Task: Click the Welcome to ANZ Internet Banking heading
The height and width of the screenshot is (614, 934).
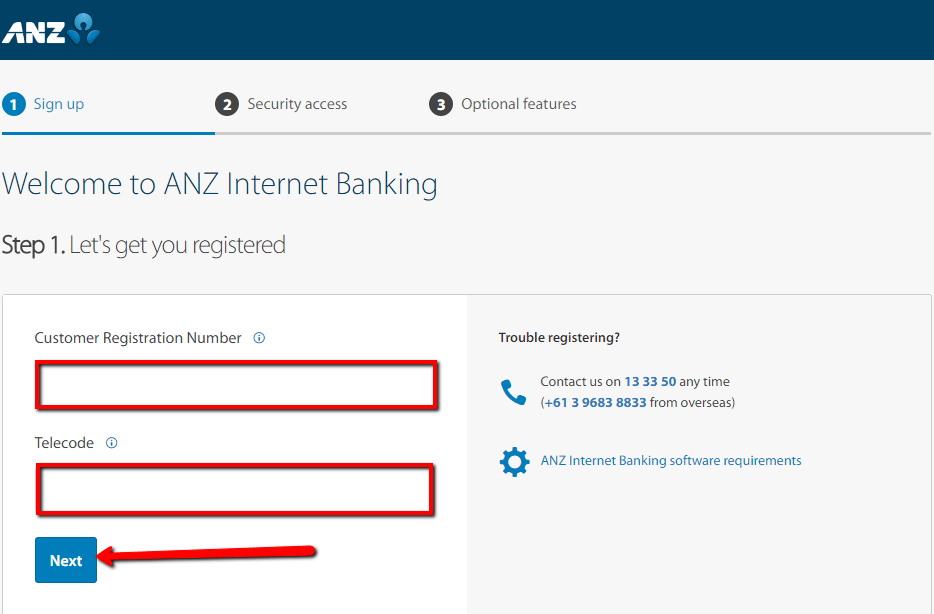Action: [x=221, y=184]
